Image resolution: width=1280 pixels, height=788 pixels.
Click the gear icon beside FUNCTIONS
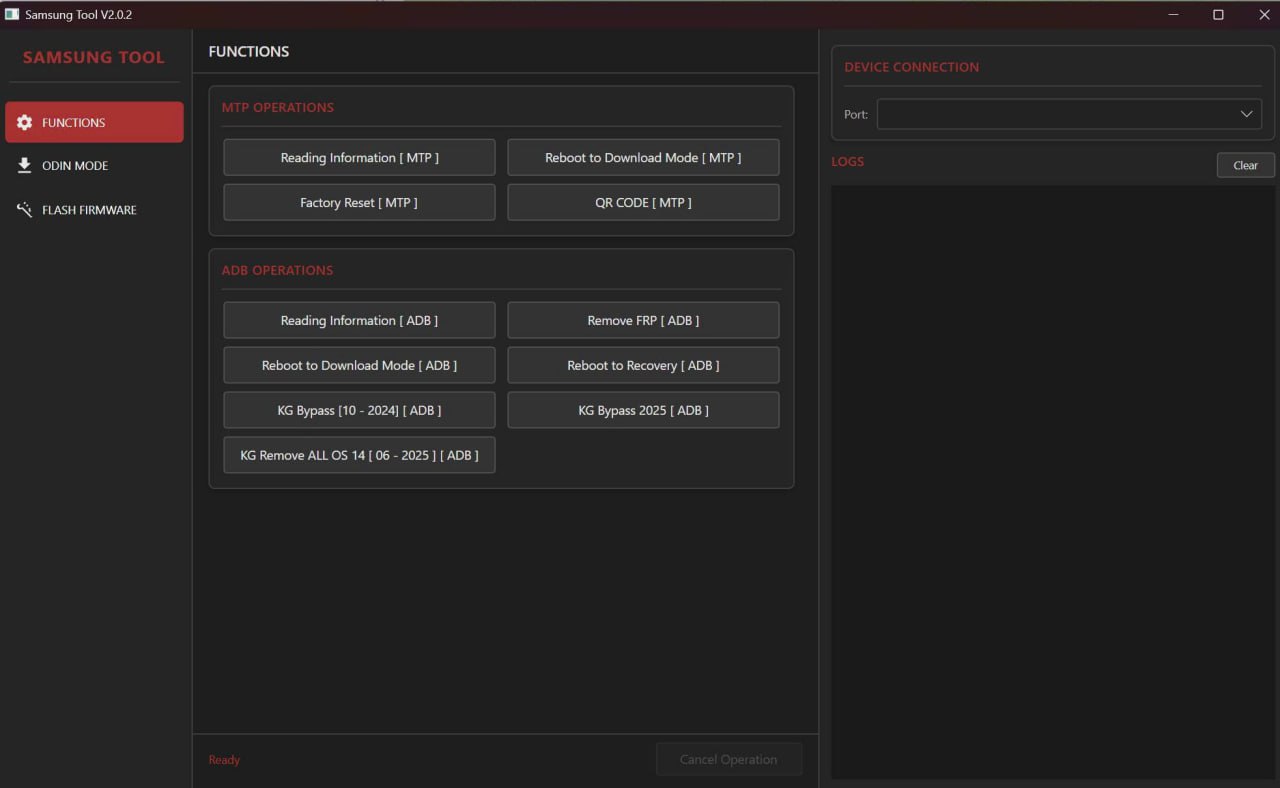[x=25, y=122]
